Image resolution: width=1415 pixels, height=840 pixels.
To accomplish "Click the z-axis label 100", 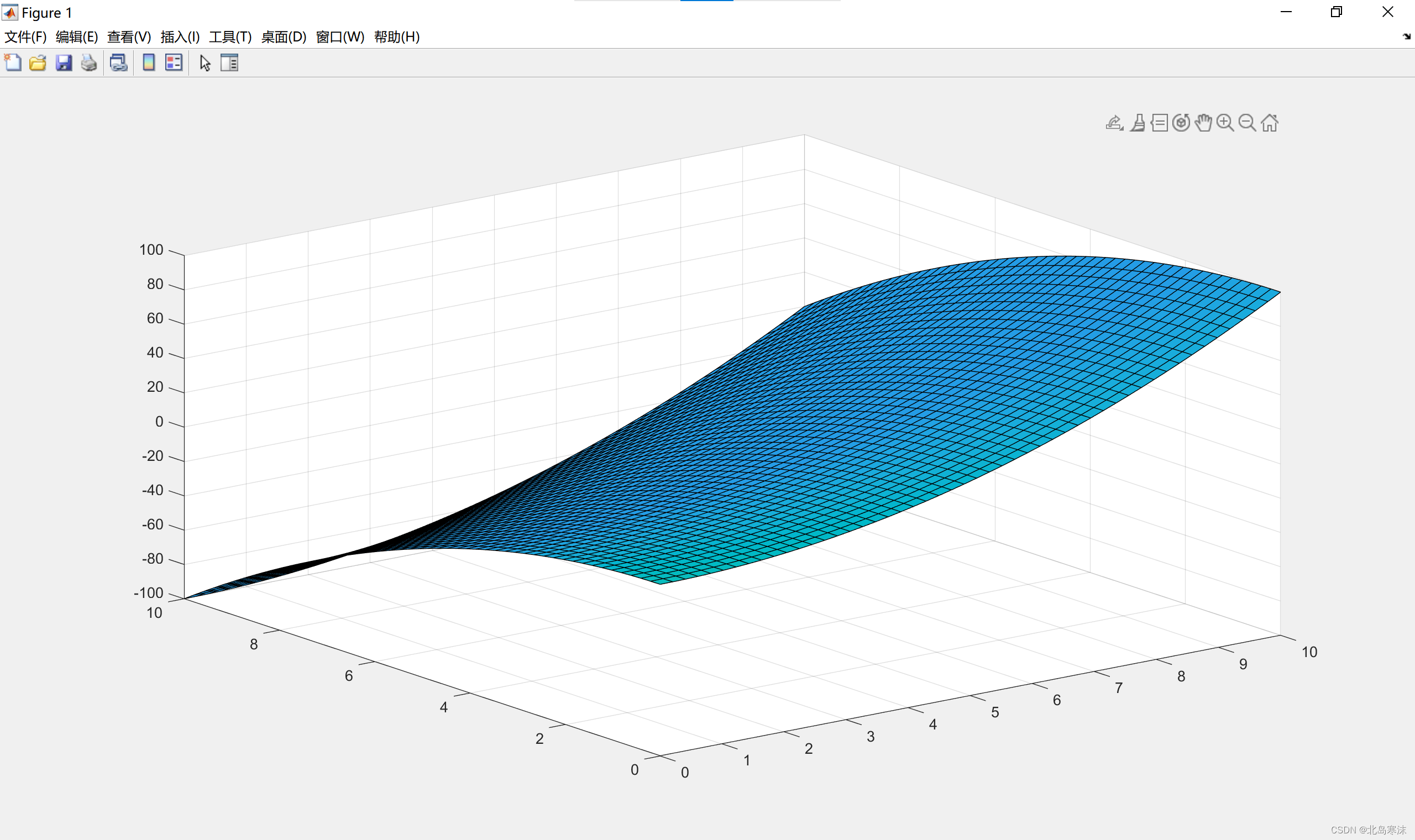I will [151, 250].
